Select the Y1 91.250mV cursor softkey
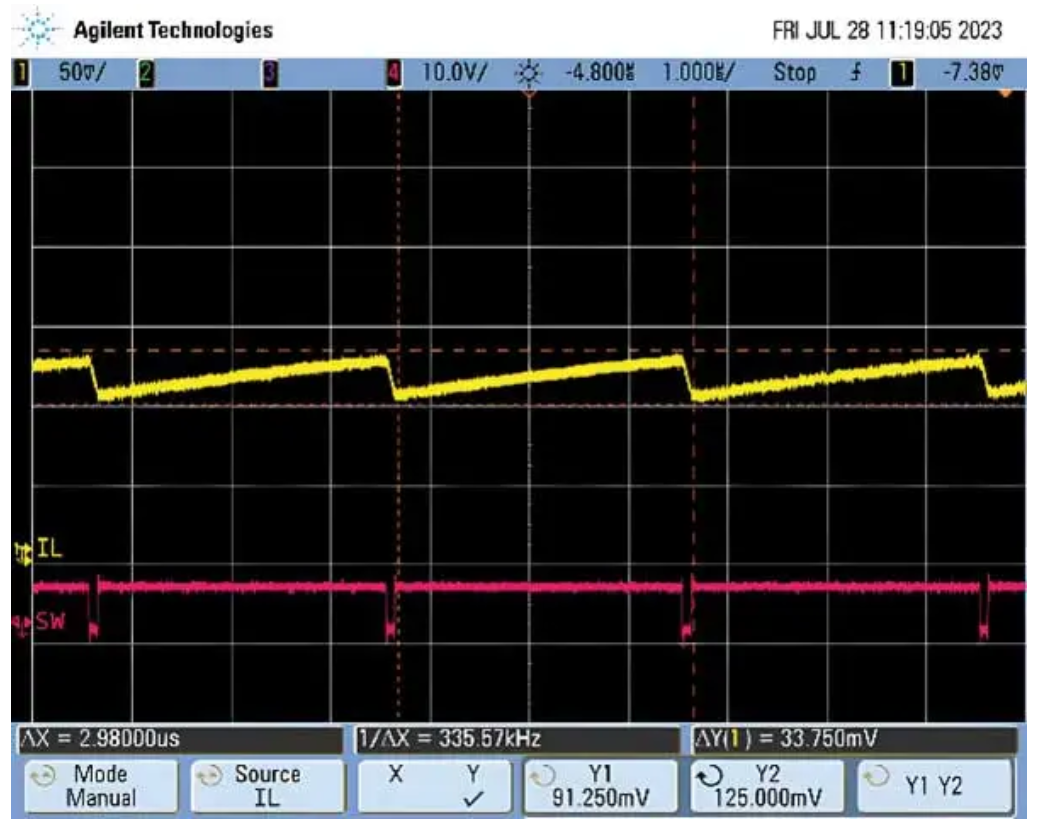The image size is (1037, 823). pos(601,785)
